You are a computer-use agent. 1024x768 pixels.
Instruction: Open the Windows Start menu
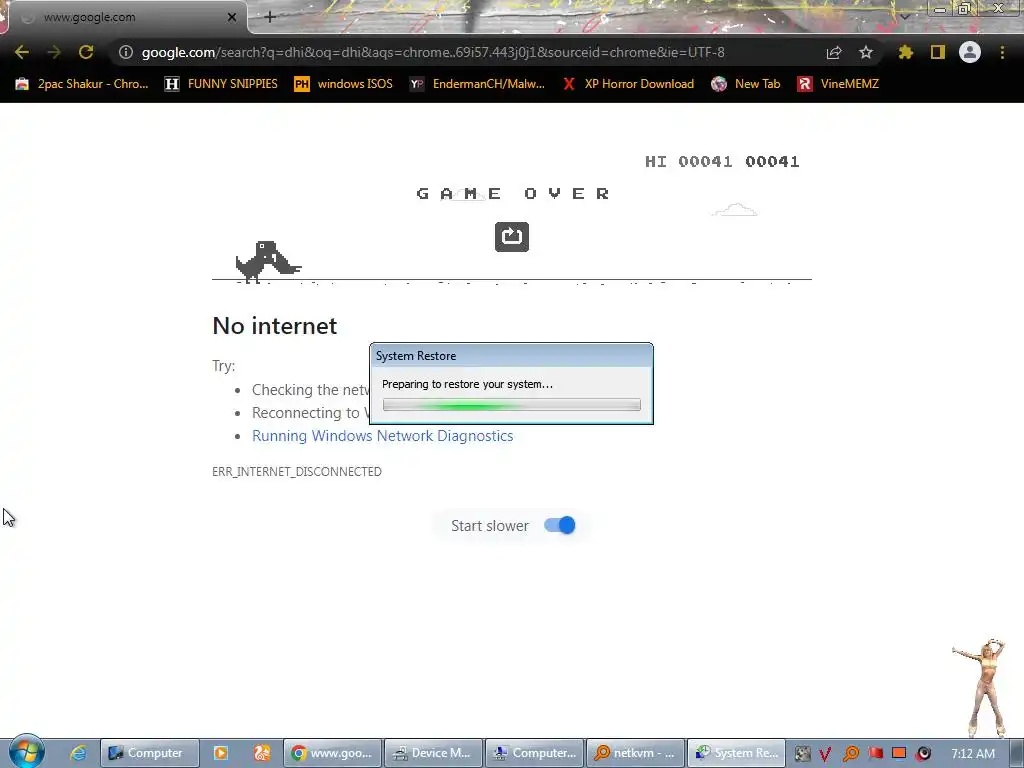point(27,752)
